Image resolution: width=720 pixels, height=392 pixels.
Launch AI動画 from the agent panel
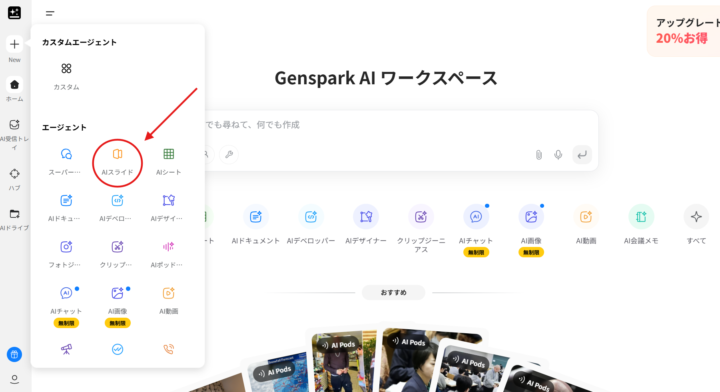pyautogui.click(x=169, y=301)
